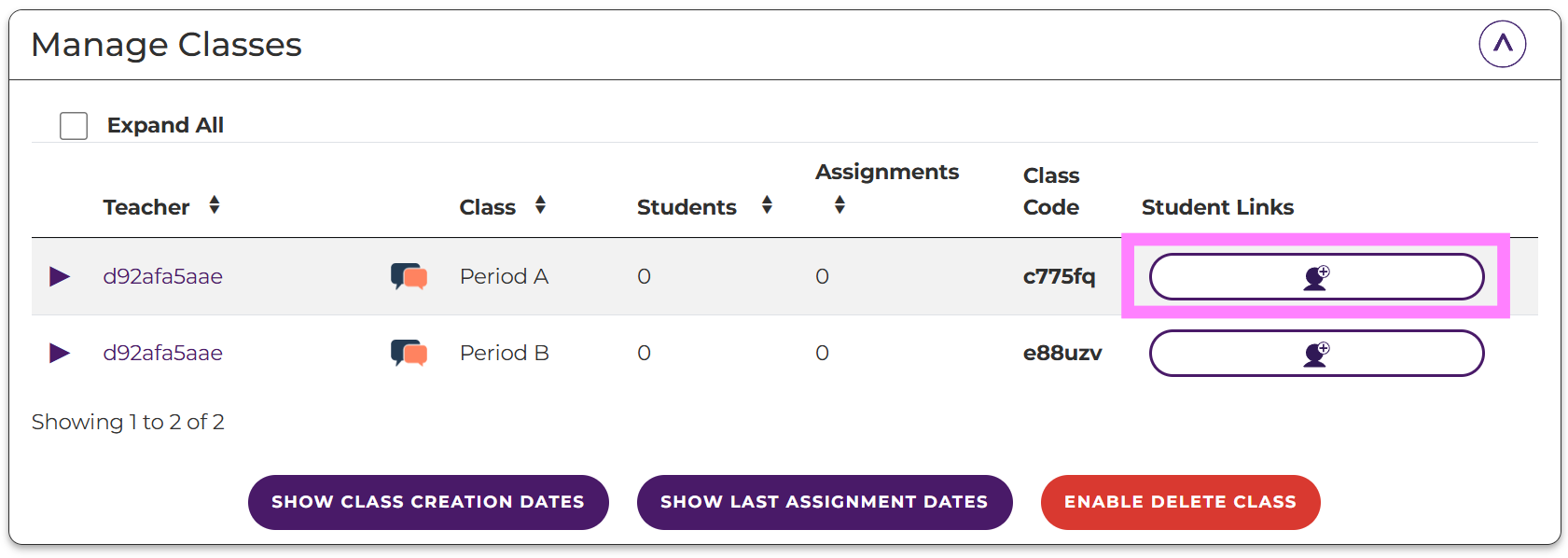Expand the Period A row triangle
The width and height of the screenshot is (1568, 558).
pos(60,276)
